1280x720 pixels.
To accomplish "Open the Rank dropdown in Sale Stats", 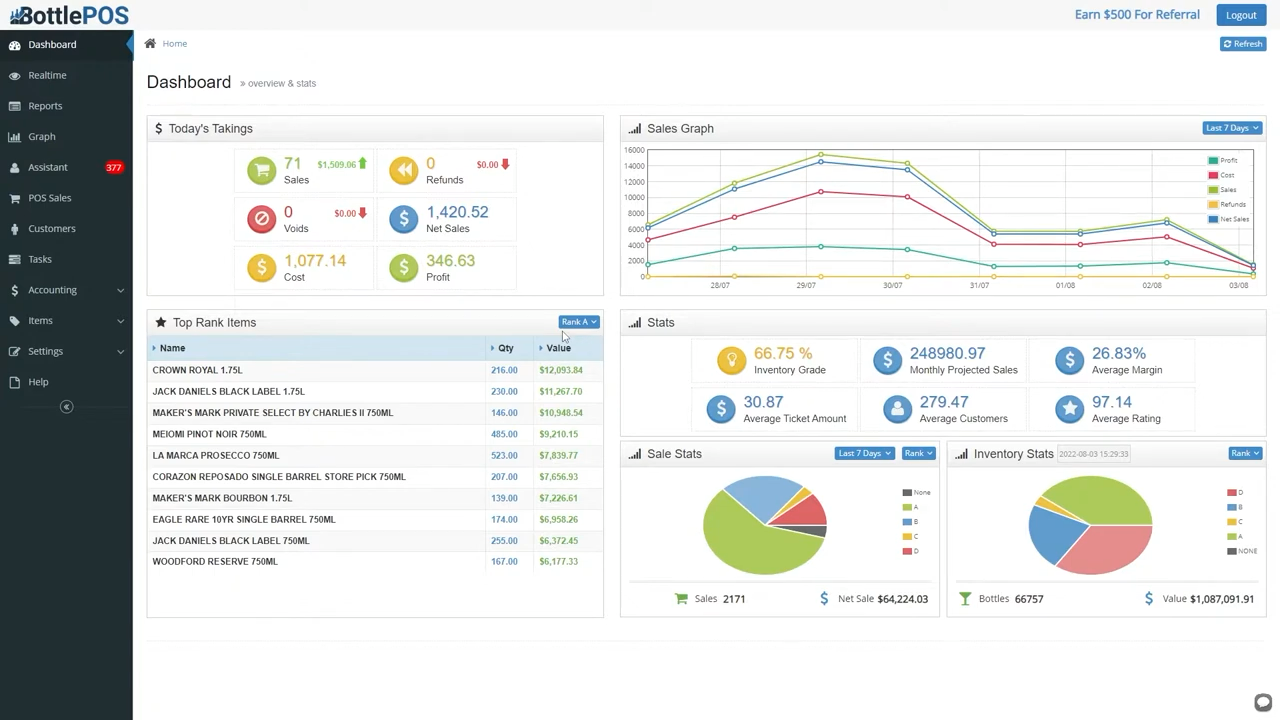I will point(918,454).
